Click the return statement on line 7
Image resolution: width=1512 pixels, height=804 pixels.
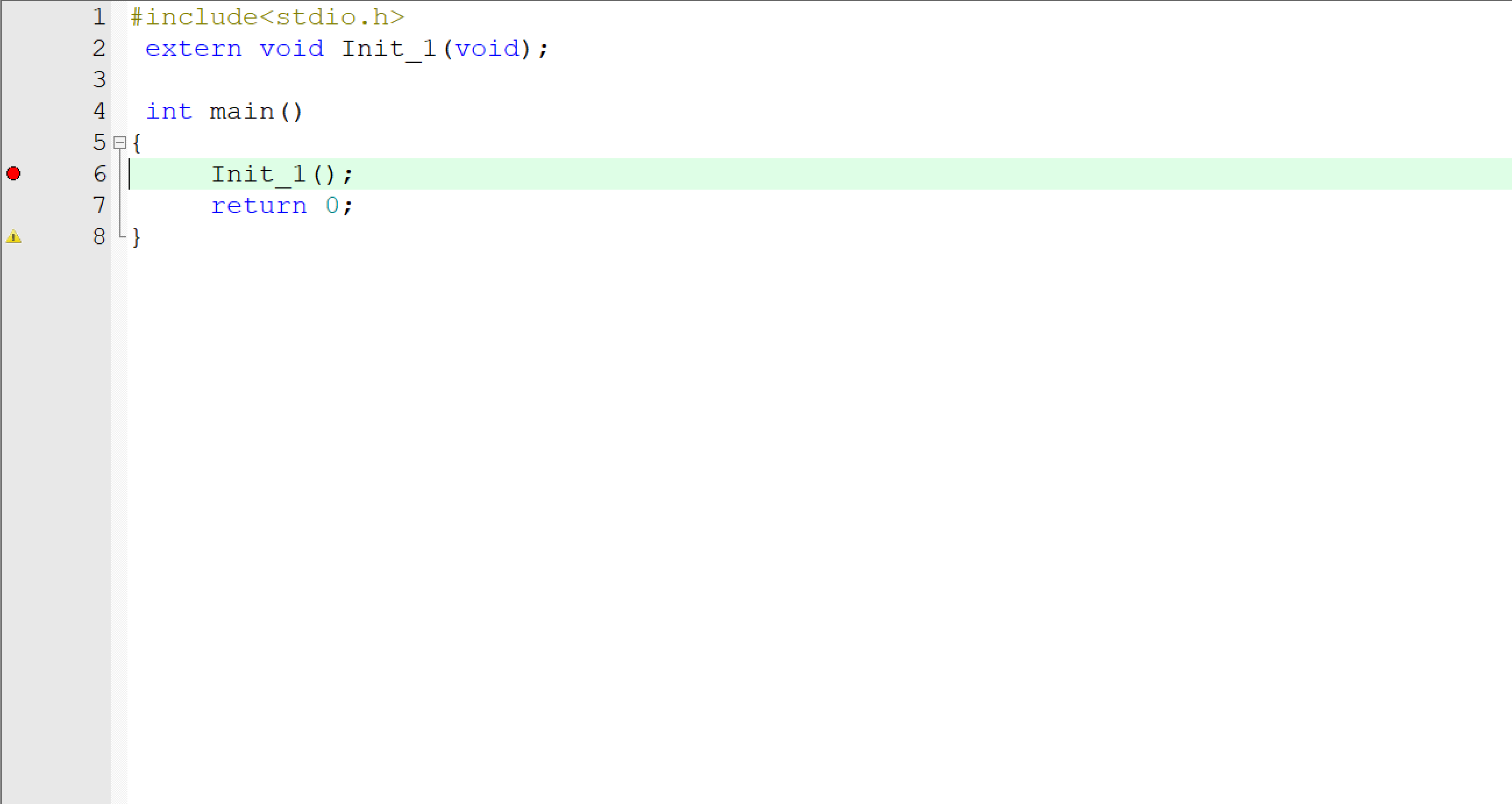coord(280,205)
